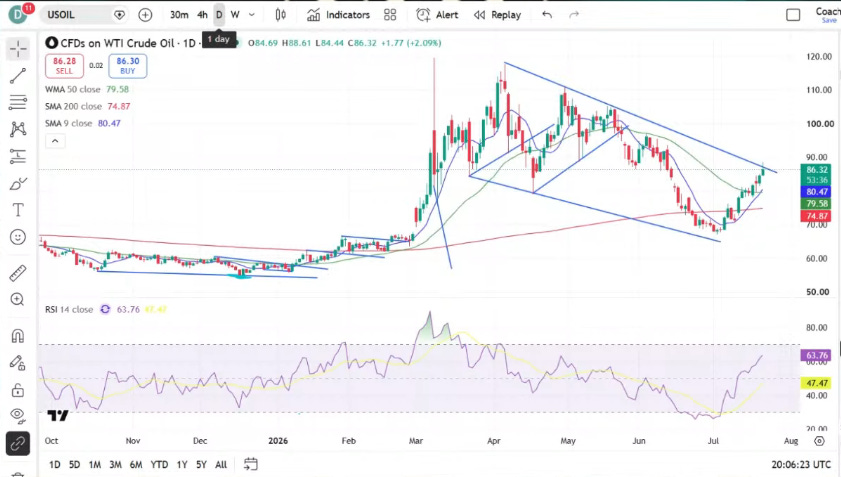Start bar Replay mode

click(497, 15)
